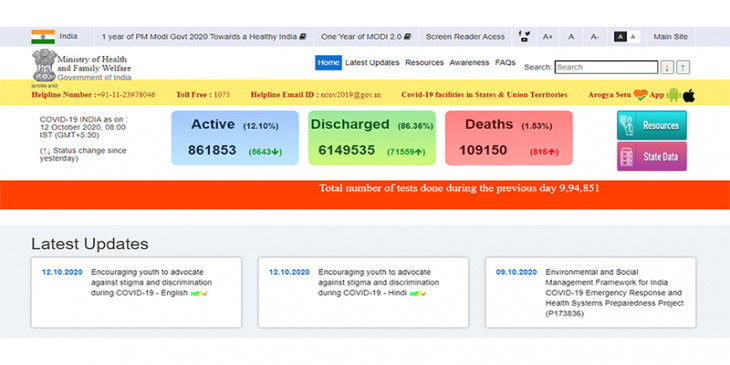Click discharged count 6149535
This screenshot has height=365, width=730.
tap(347, 150)
